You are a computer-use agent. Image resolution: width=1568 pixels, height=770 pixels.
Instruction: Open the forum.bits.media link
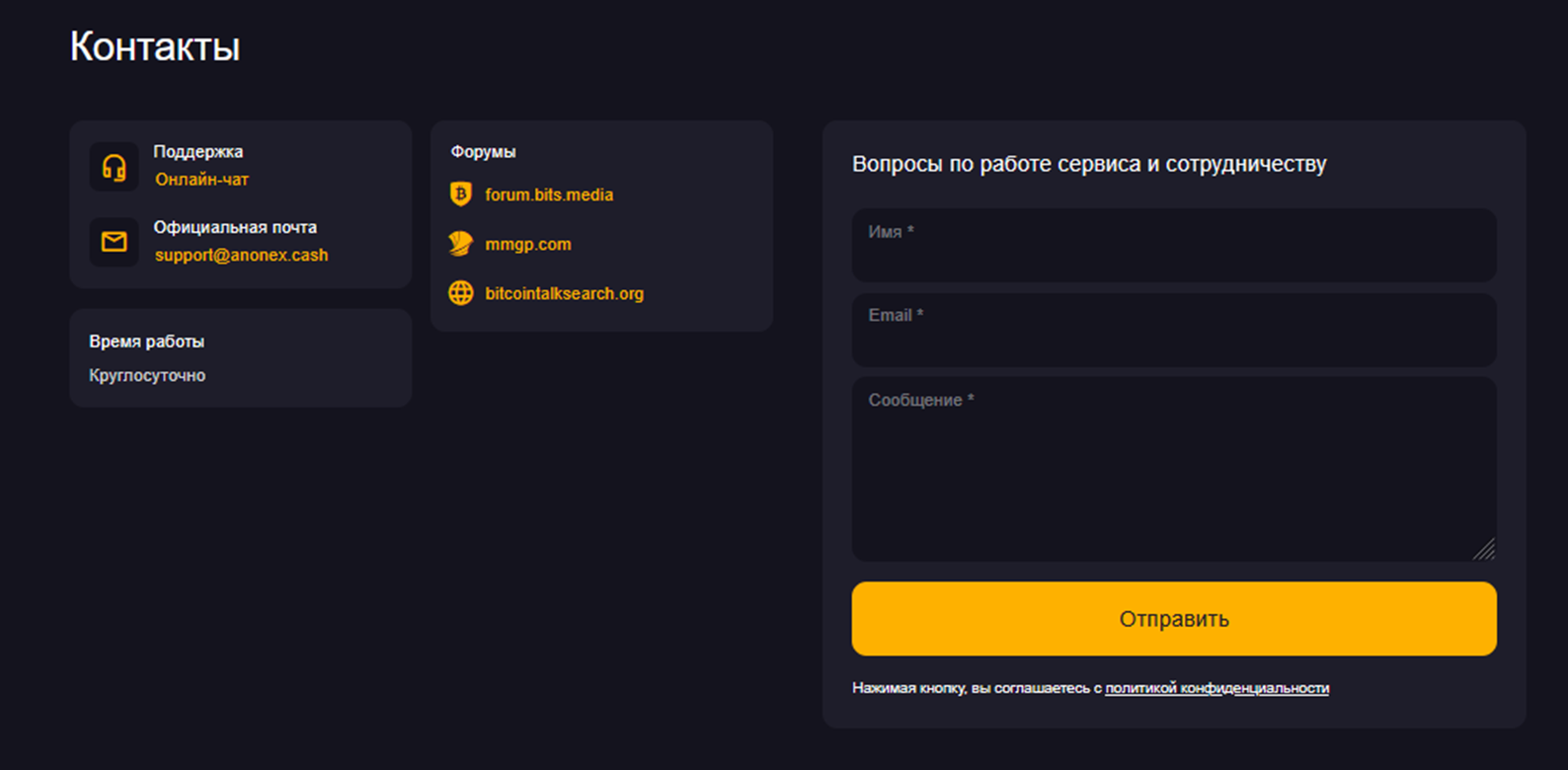point(549,194)
